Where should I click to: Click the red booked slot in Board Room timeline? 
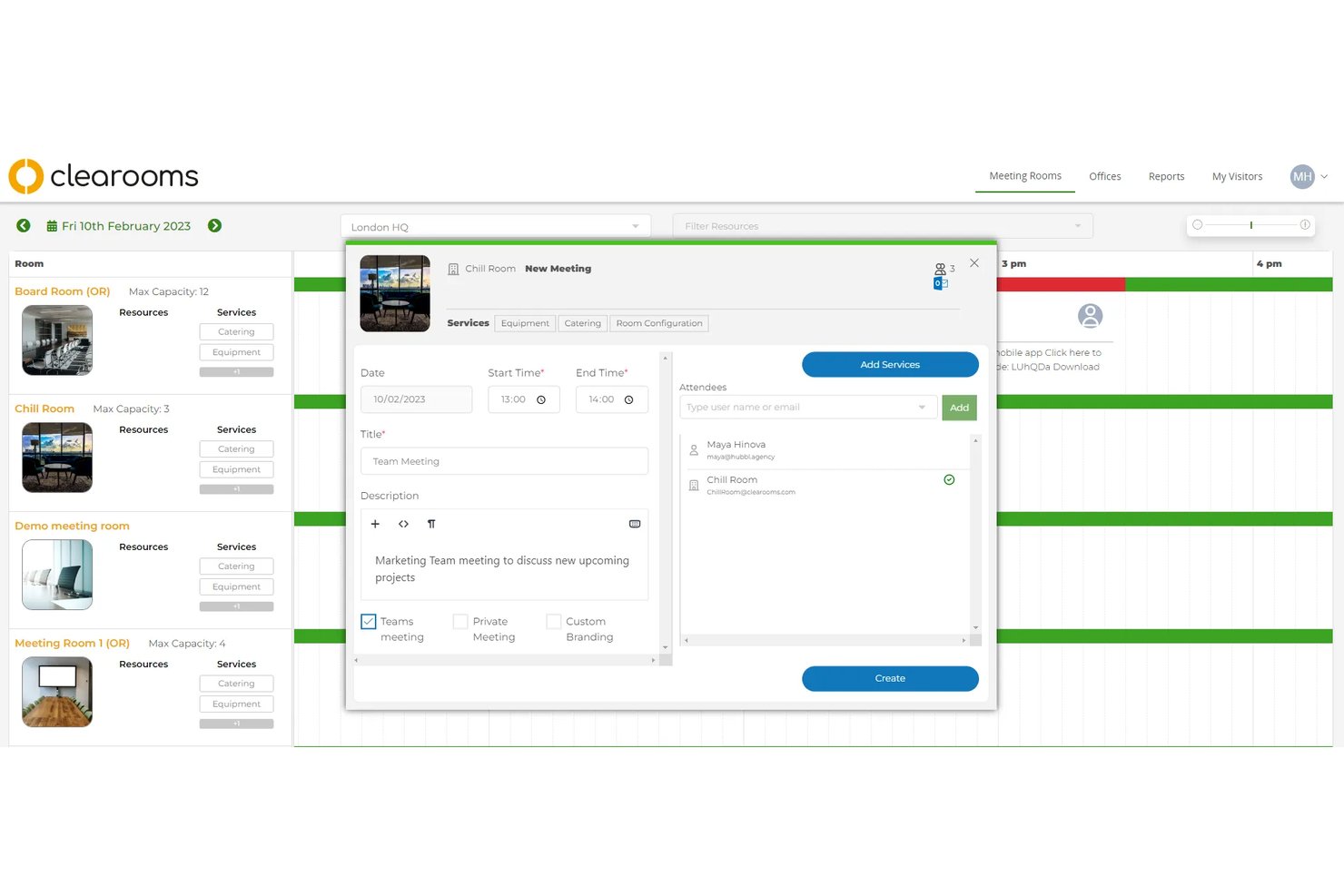(1061, 284)
